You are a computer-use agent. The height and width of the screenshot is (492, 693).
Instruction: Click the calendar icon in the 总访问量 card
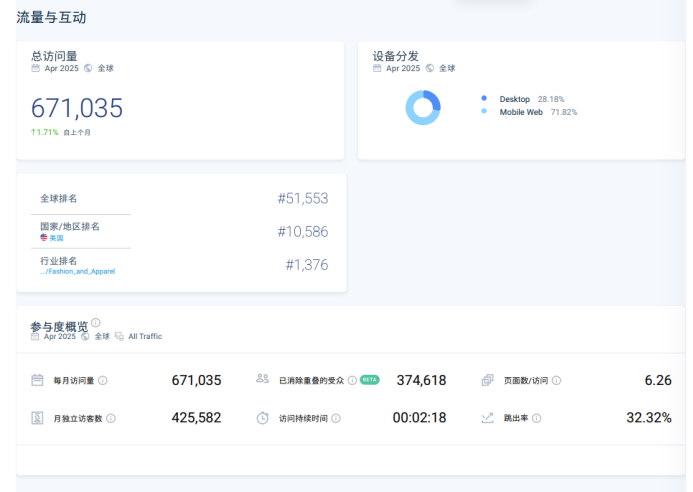pos(36,69)
